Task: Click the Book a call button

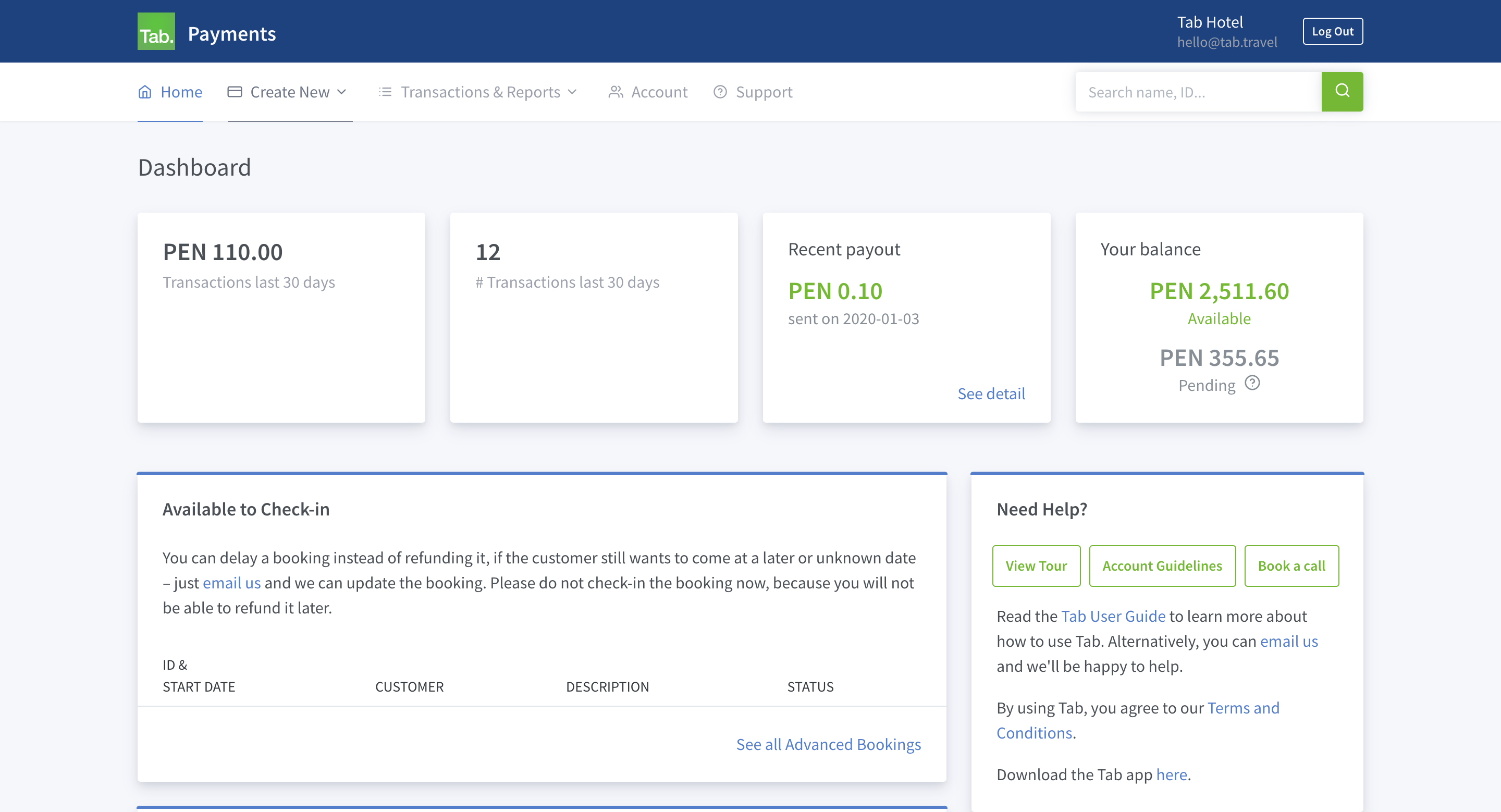Action: [1291, 565]
